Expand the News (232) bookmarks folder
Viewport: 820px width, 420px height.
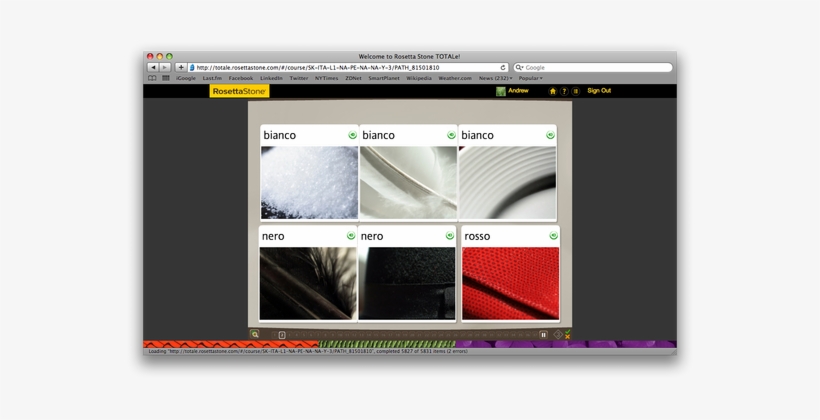(495, 78)
